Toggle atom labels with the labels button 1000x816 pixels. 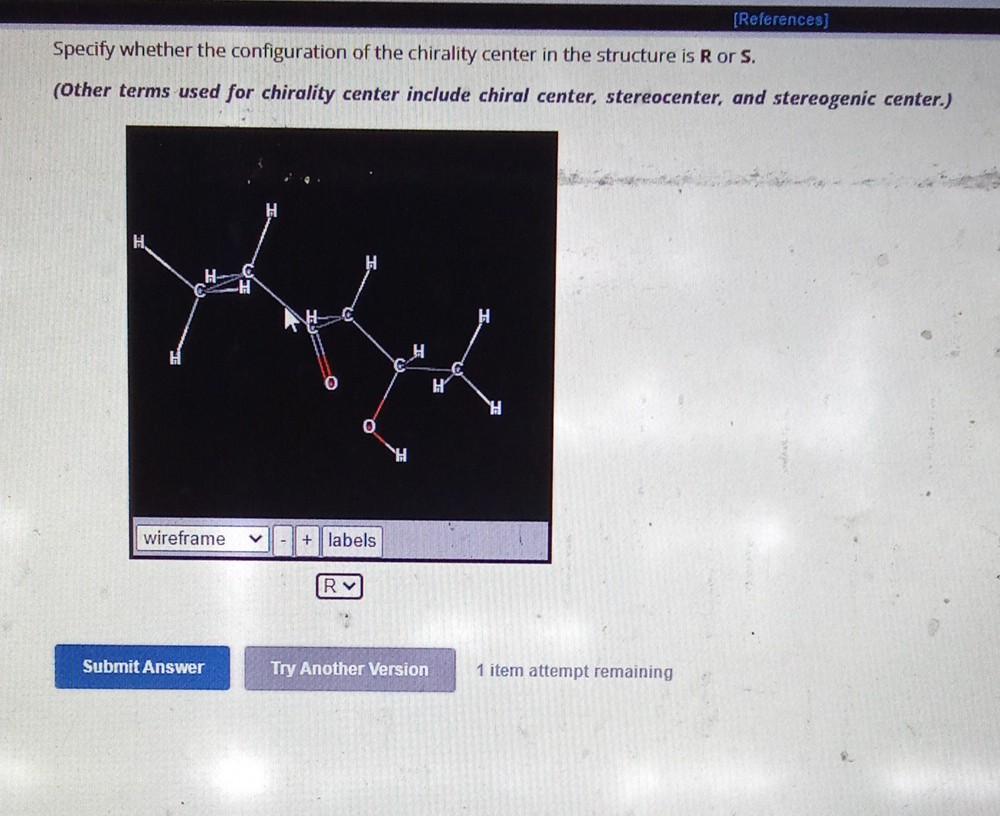pos(352,540)
